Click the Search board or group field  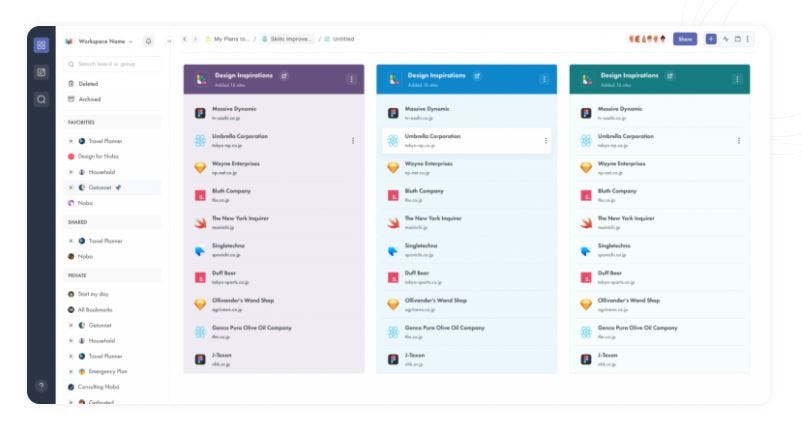[114, 64]
